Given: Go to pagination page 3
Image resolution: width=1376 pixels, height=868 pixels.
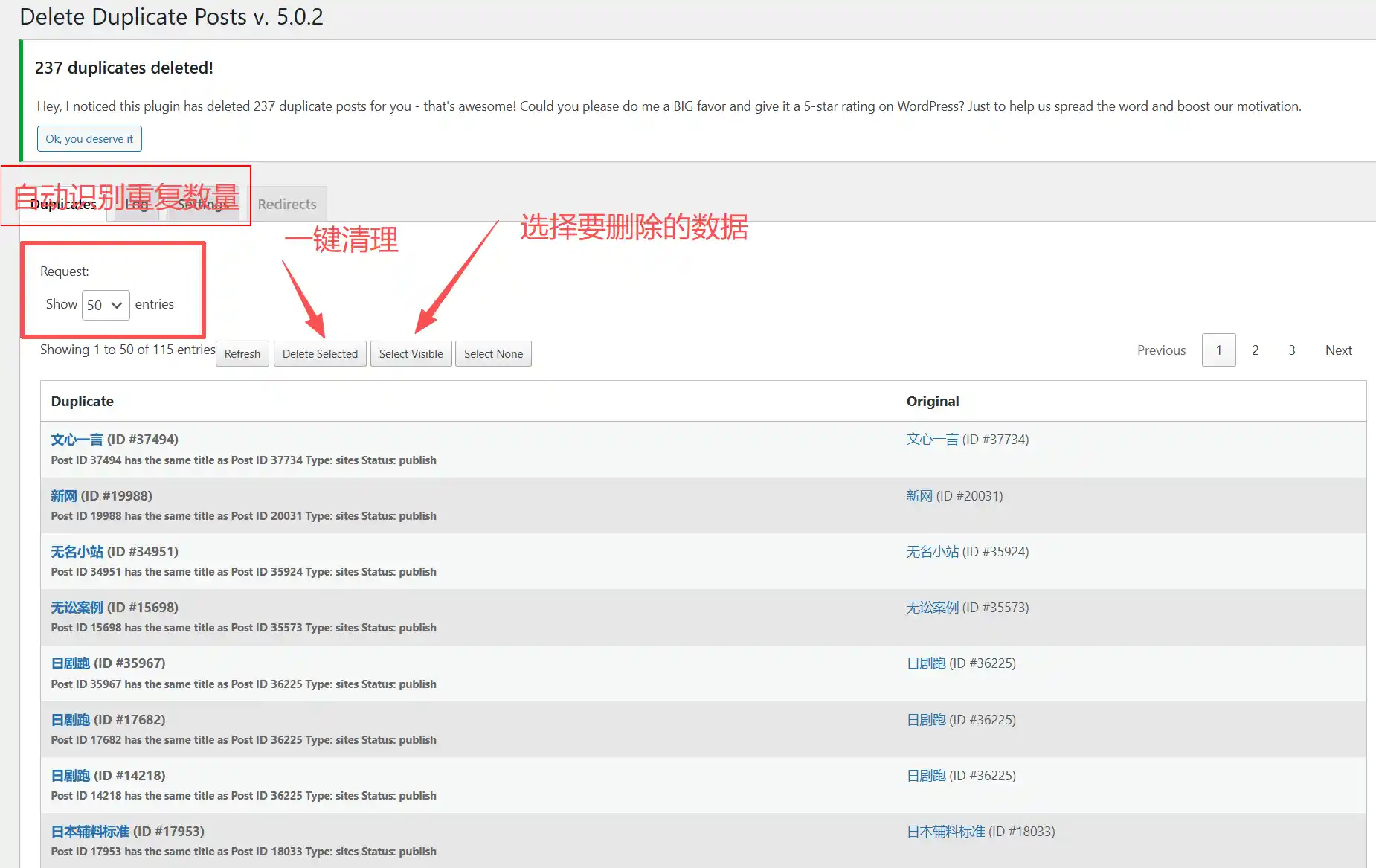Looking at the screenshot, I should coord(1292,350).
